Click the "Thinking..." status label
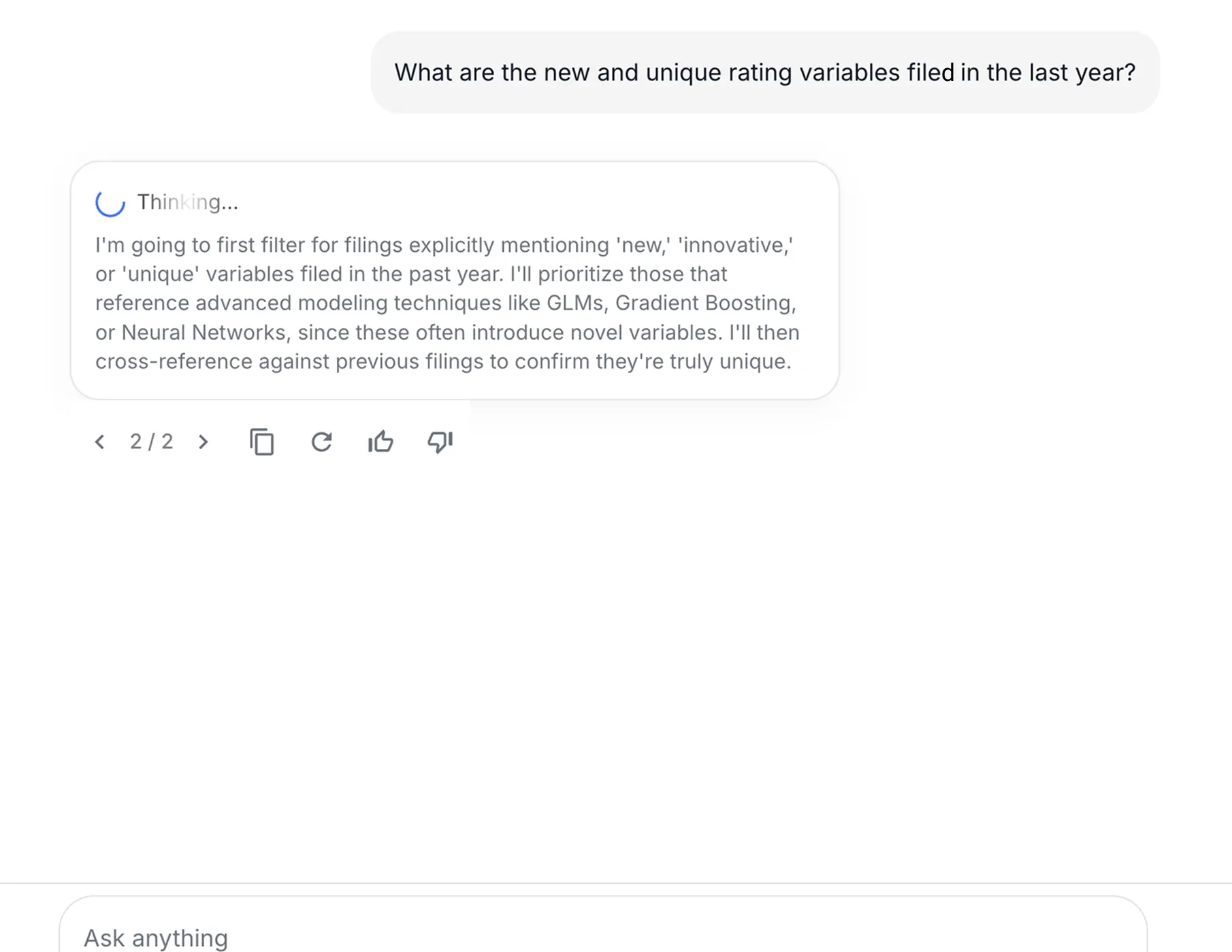 188,202
